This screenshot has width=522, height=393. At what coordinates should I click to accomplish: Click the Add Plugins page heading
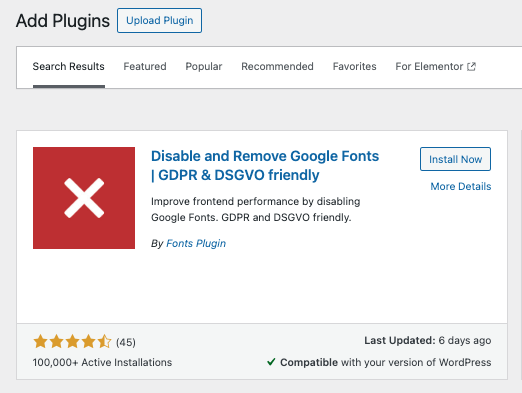coord(63,21)
